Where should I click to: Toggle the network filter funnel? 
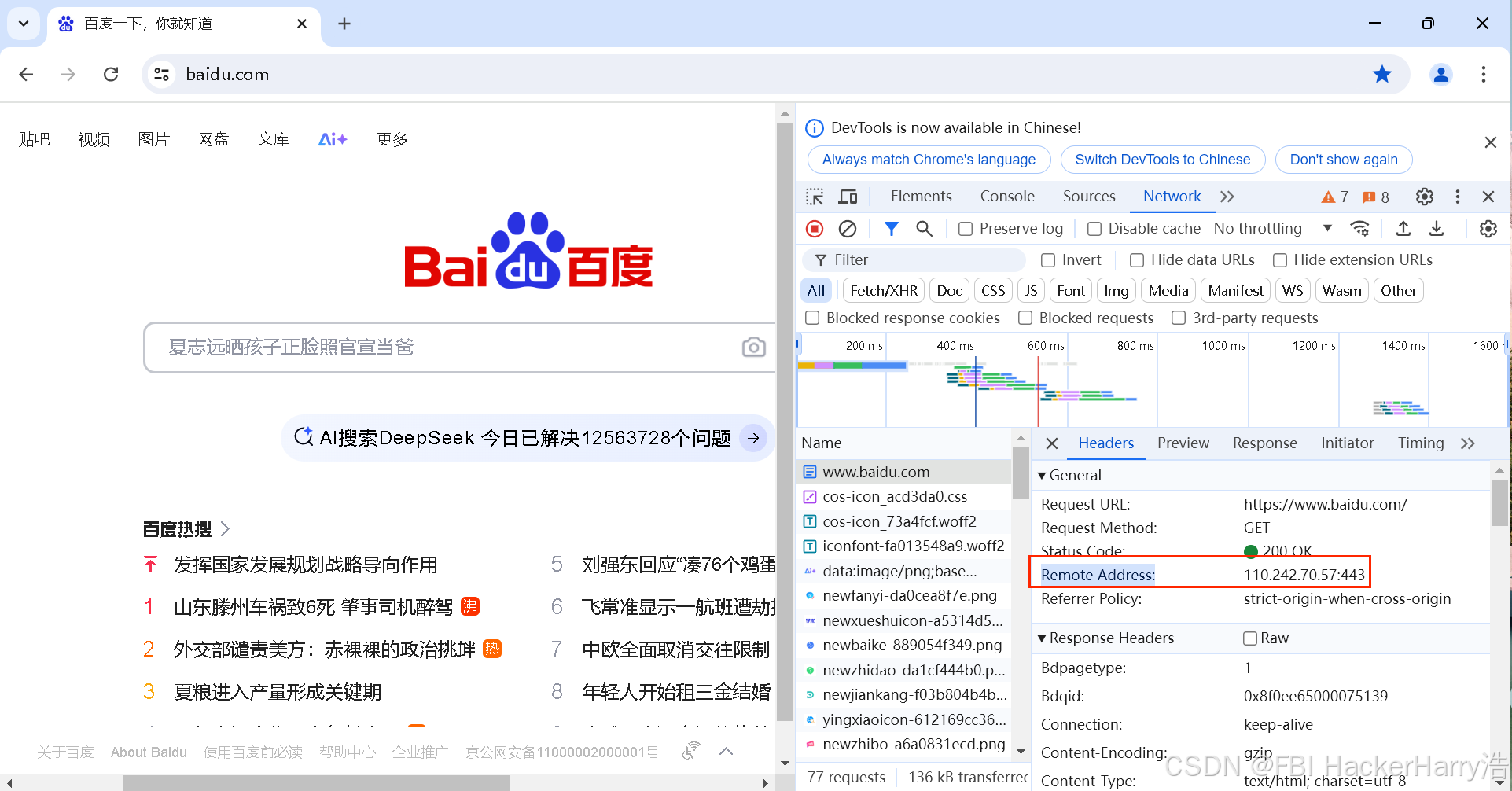point(891,229)
